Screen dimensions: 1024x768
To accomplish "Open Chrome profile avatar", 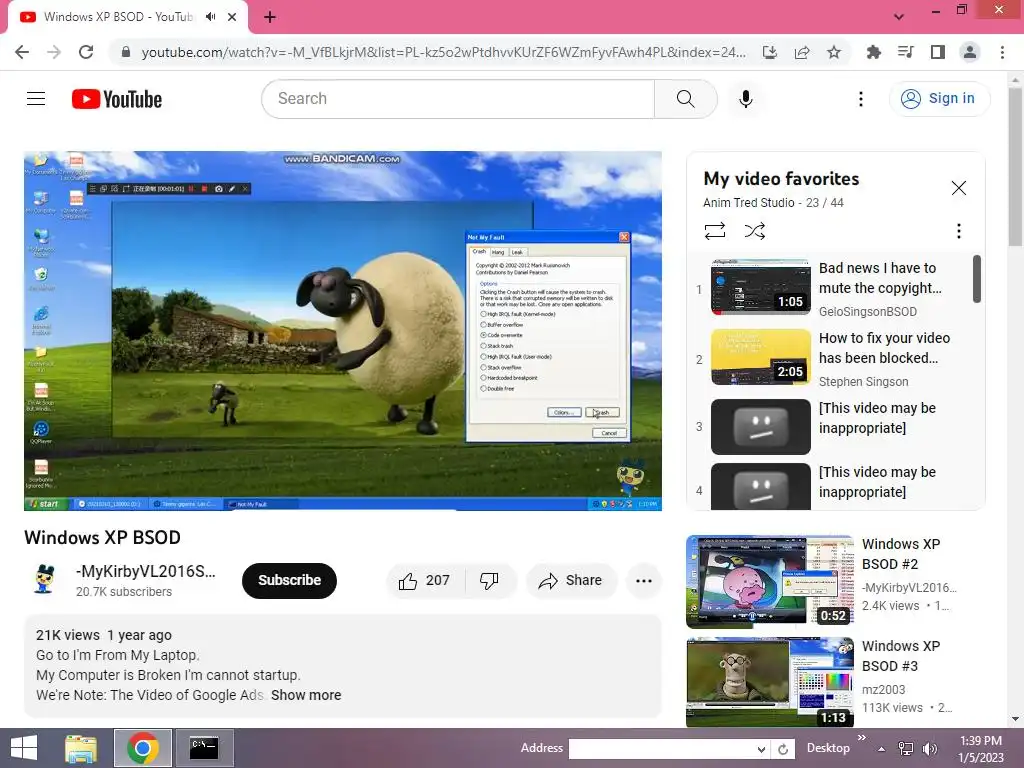I will (x=970, y=52).
